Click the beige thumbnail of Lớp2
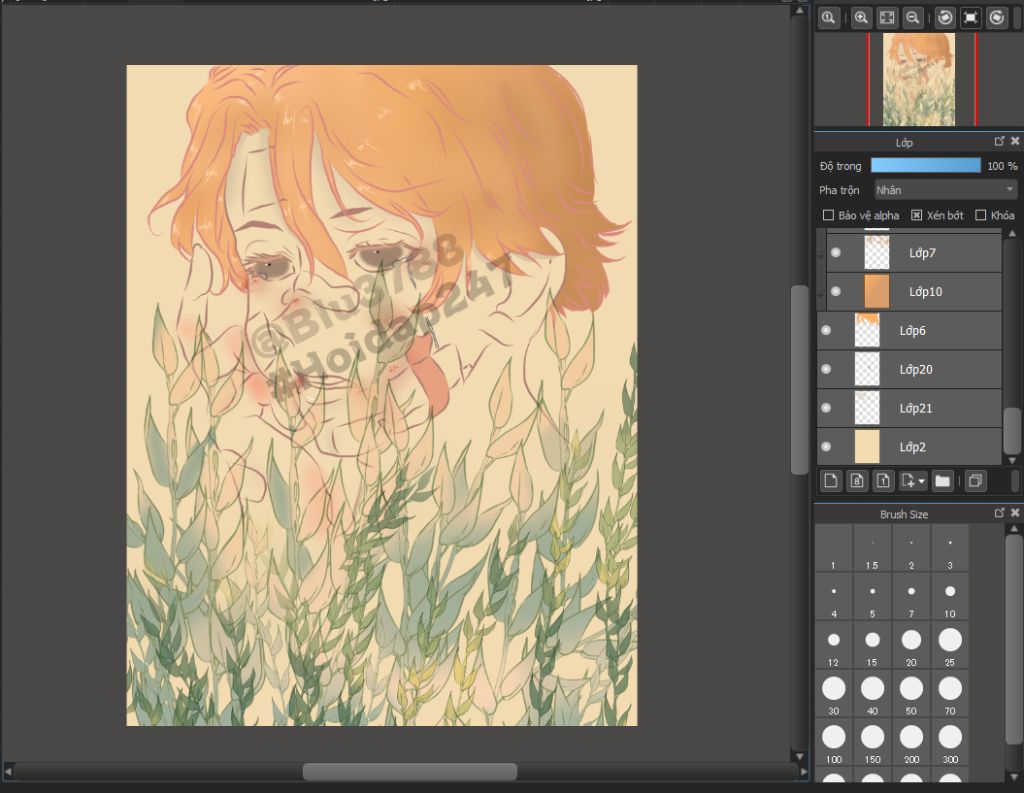 click(x=867, y=447)
